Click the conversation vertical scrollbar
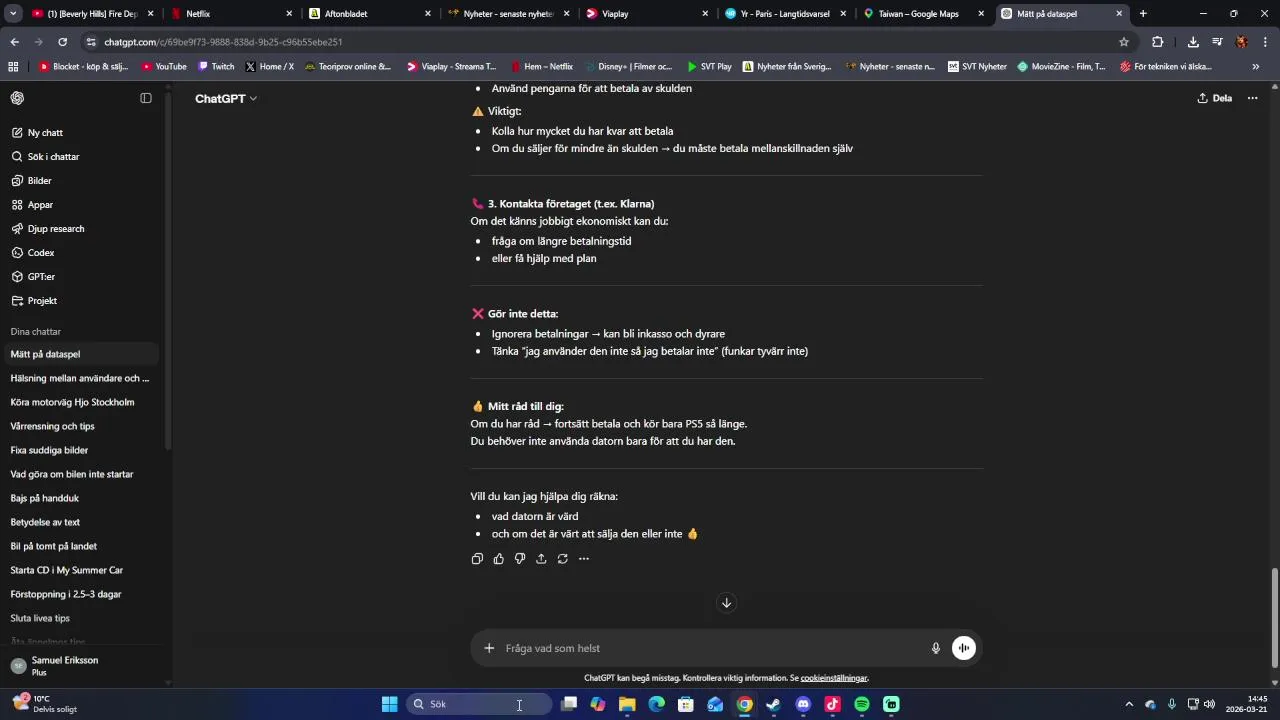This screenshot has height=720, width=1280. pos(1274,616)
